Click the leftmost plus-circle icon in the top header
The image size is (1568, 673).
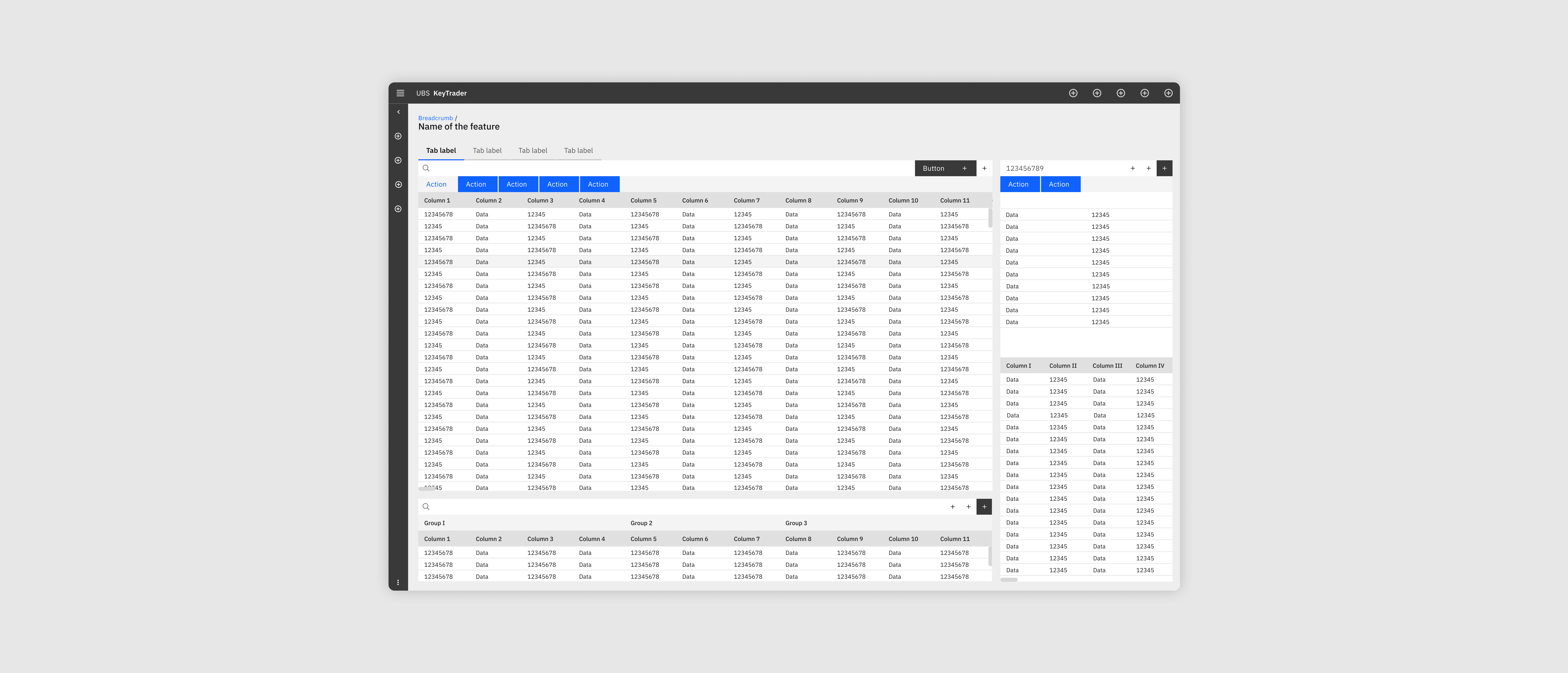click(1073, 93)
